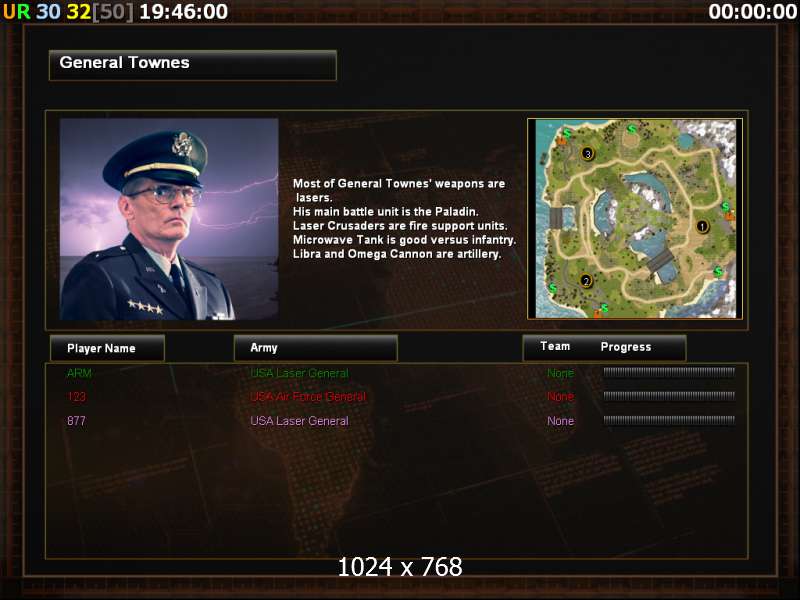Click the Team column header label
This screenshot has width=800, height=600.
tap(555, 346)
